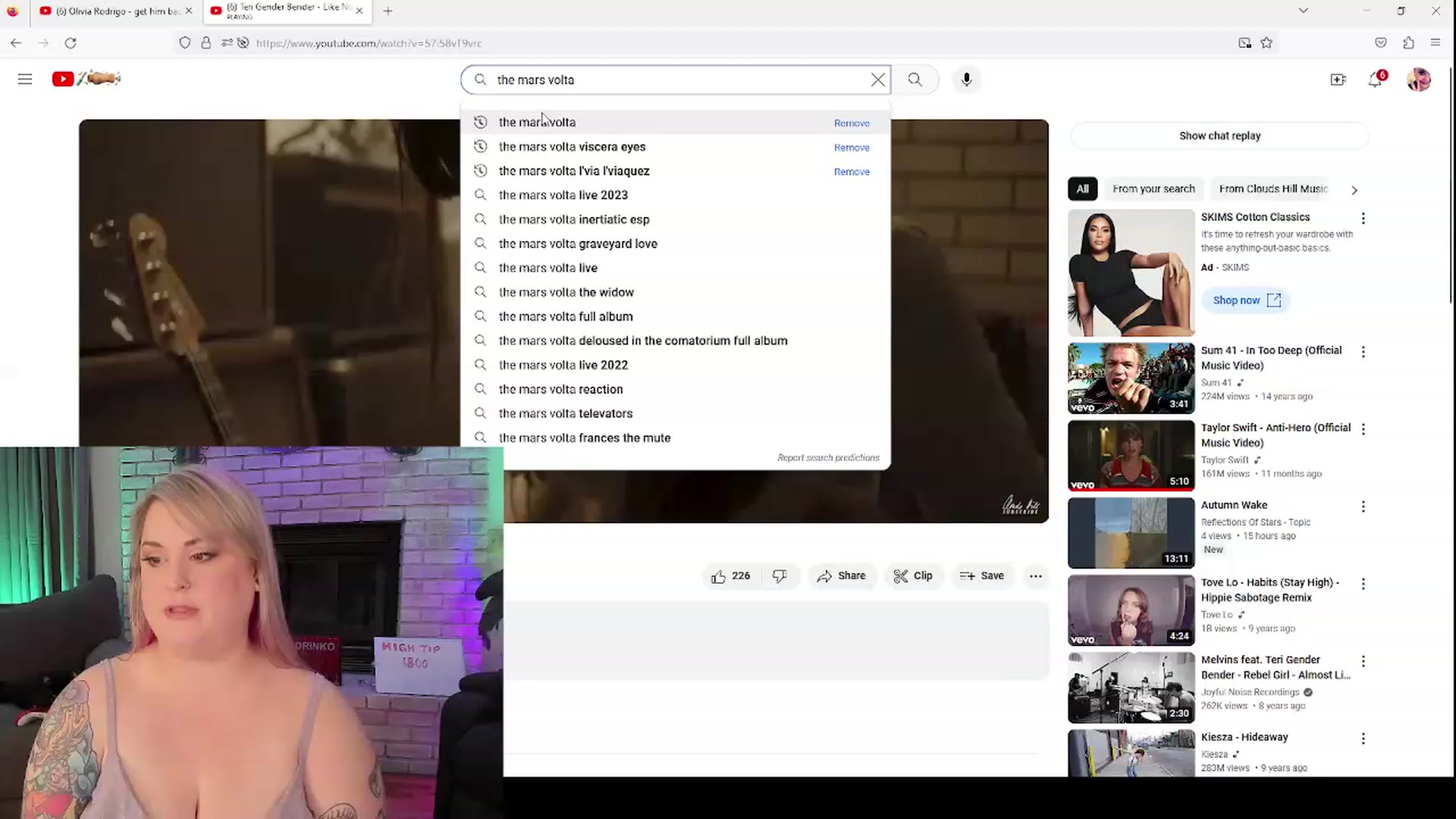Open the Firefox application menu
This screenshot has width=1456, height=819.
coord(1436,43)
